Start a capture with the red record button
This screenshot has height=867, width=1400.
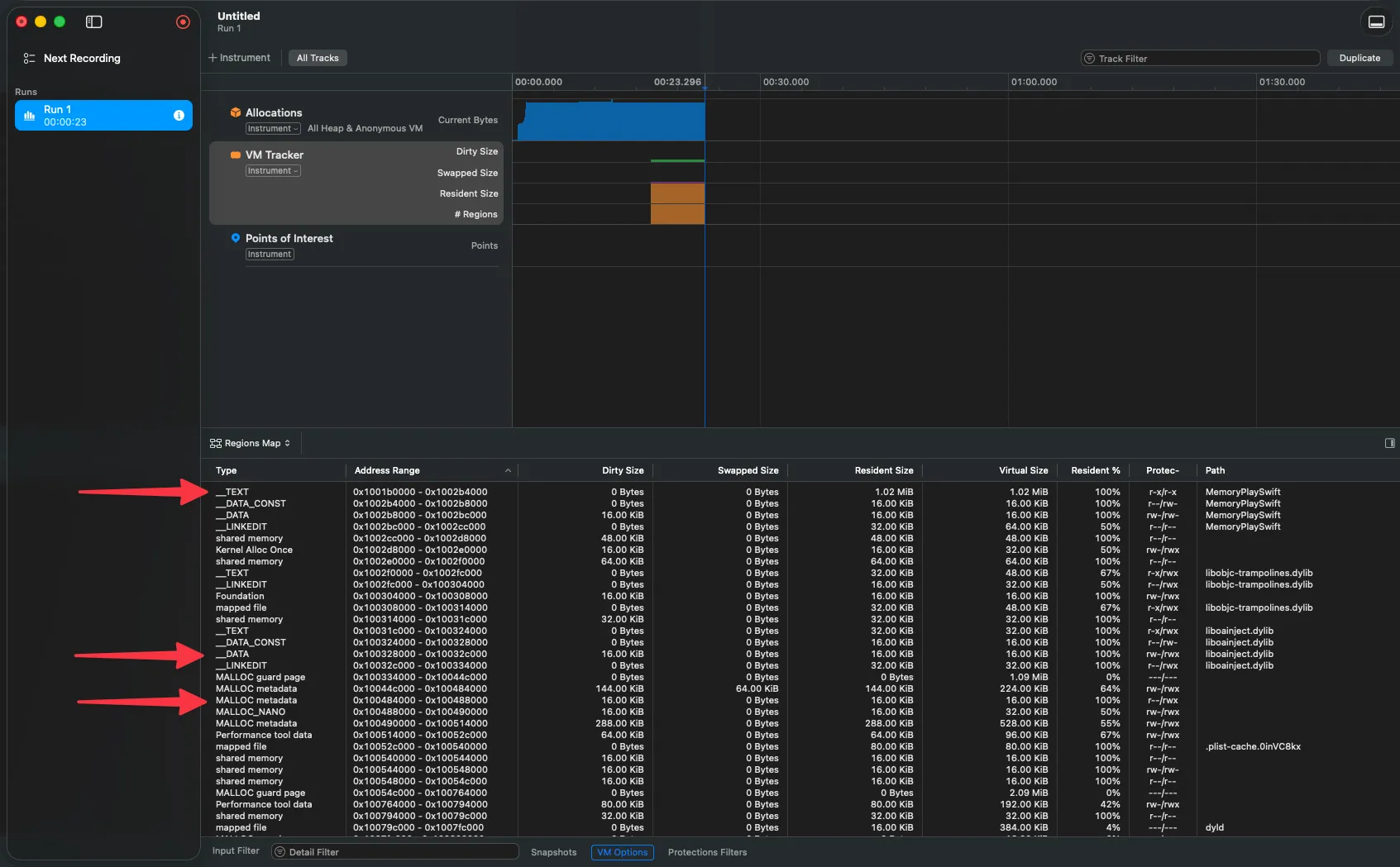(183, 21)
